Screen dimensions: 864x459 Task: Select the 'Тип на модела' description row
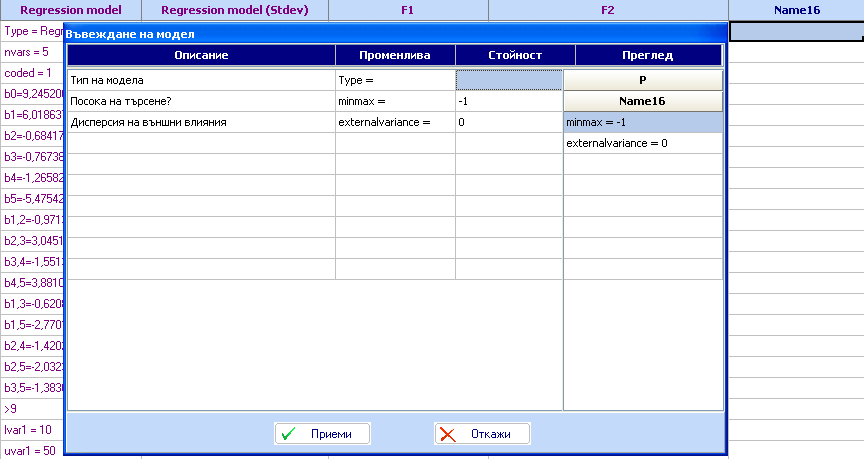point(200,80)
